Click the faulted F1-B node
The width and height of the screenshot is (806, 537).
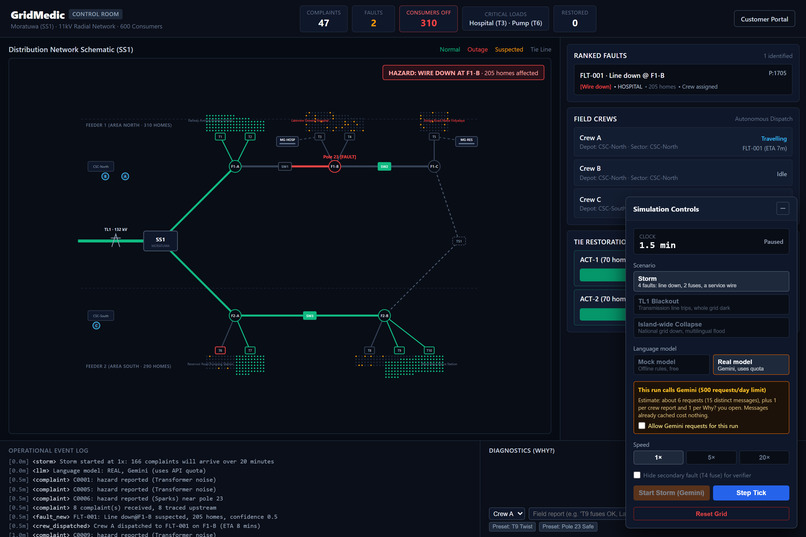pyautogui.click(x=335, y=166)
